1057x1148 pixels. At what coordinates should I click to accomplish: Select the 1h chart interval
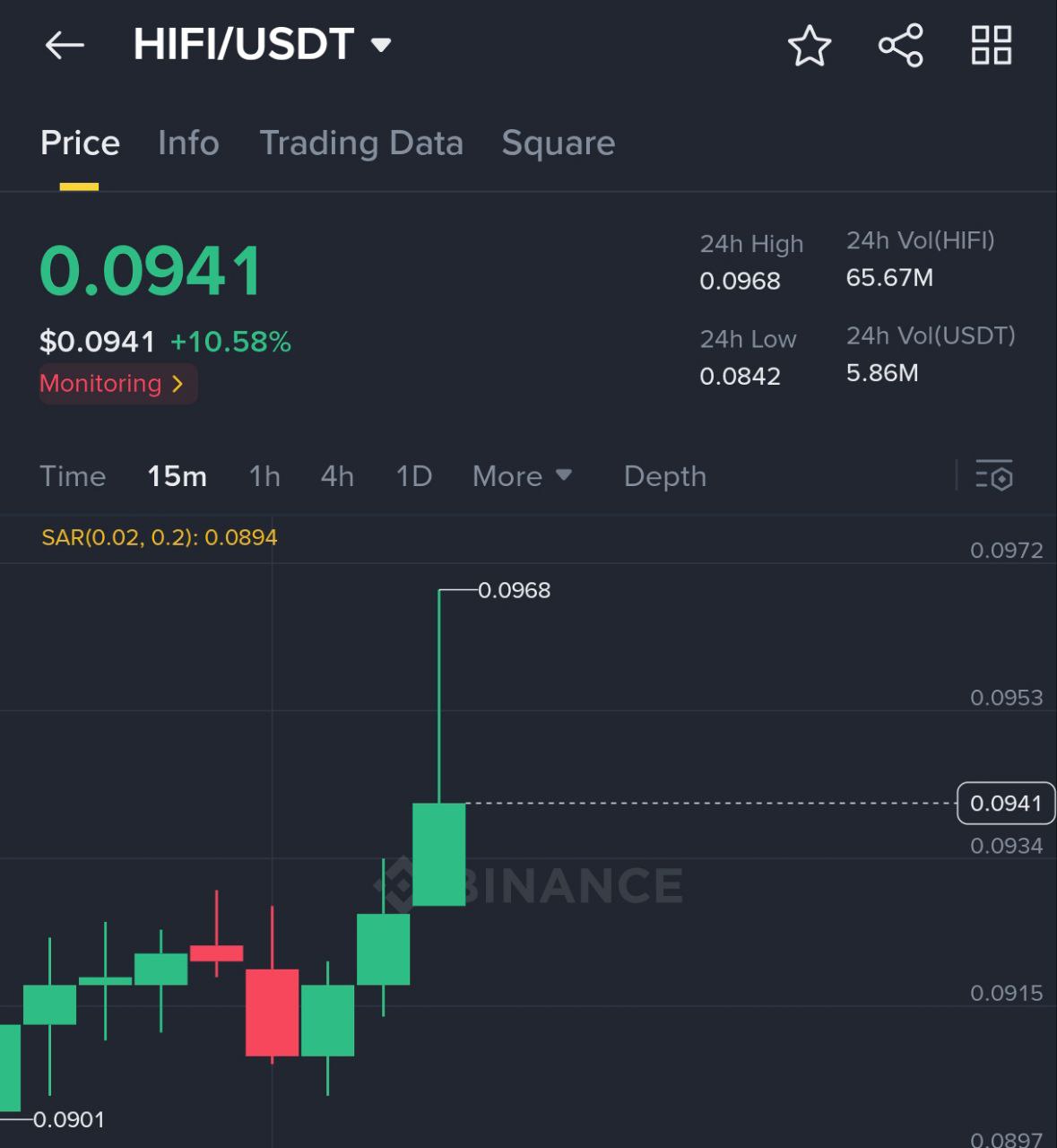264,476
